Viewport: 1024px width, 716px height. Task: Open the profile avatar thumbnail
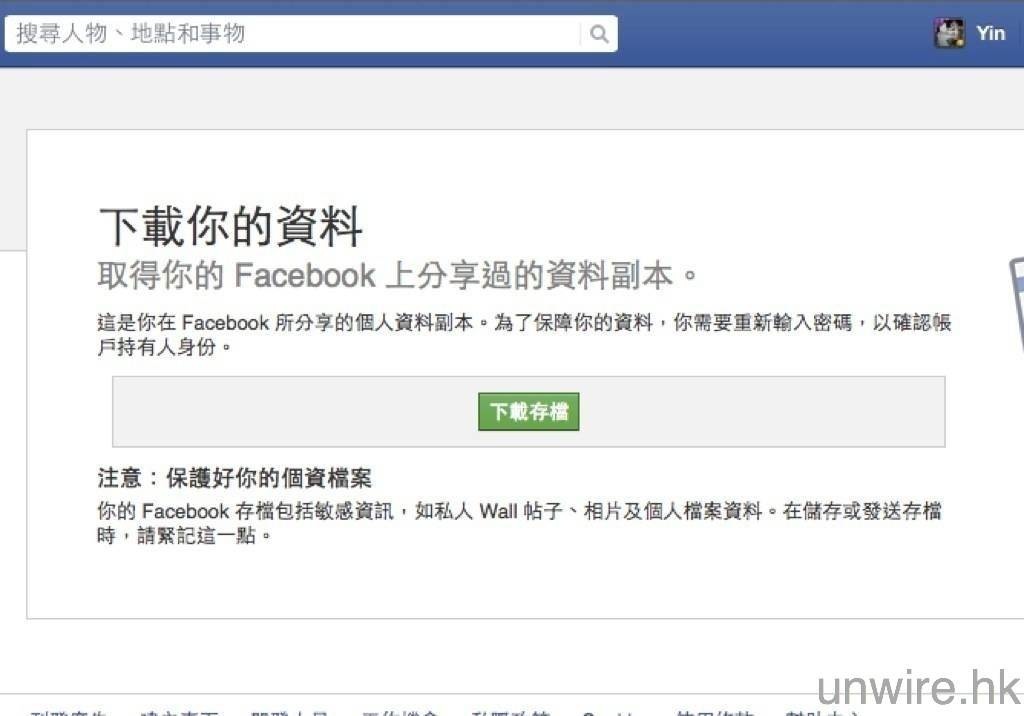pyautogui.click(x=950, y=33)
